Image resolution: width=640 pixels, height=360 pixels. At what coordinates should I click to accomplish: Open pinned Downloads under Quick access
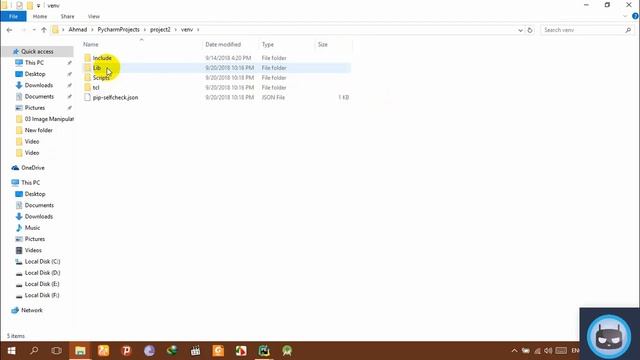[39, 85]
